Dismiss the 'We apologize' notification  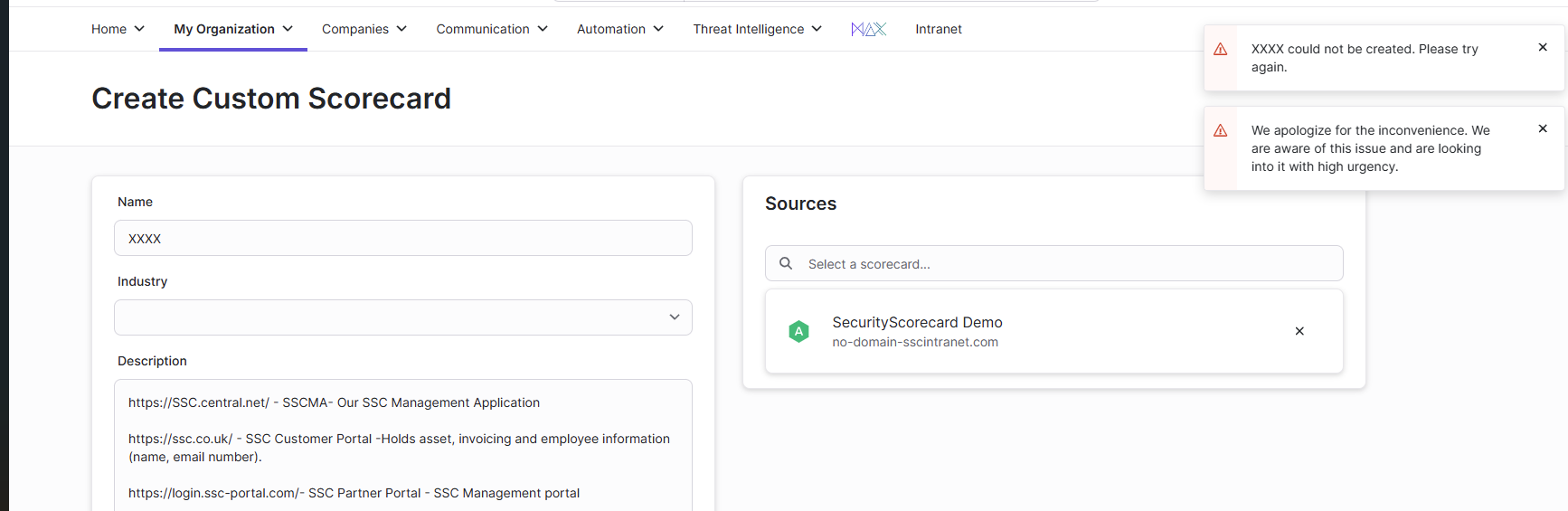(x=1543, y=128)
